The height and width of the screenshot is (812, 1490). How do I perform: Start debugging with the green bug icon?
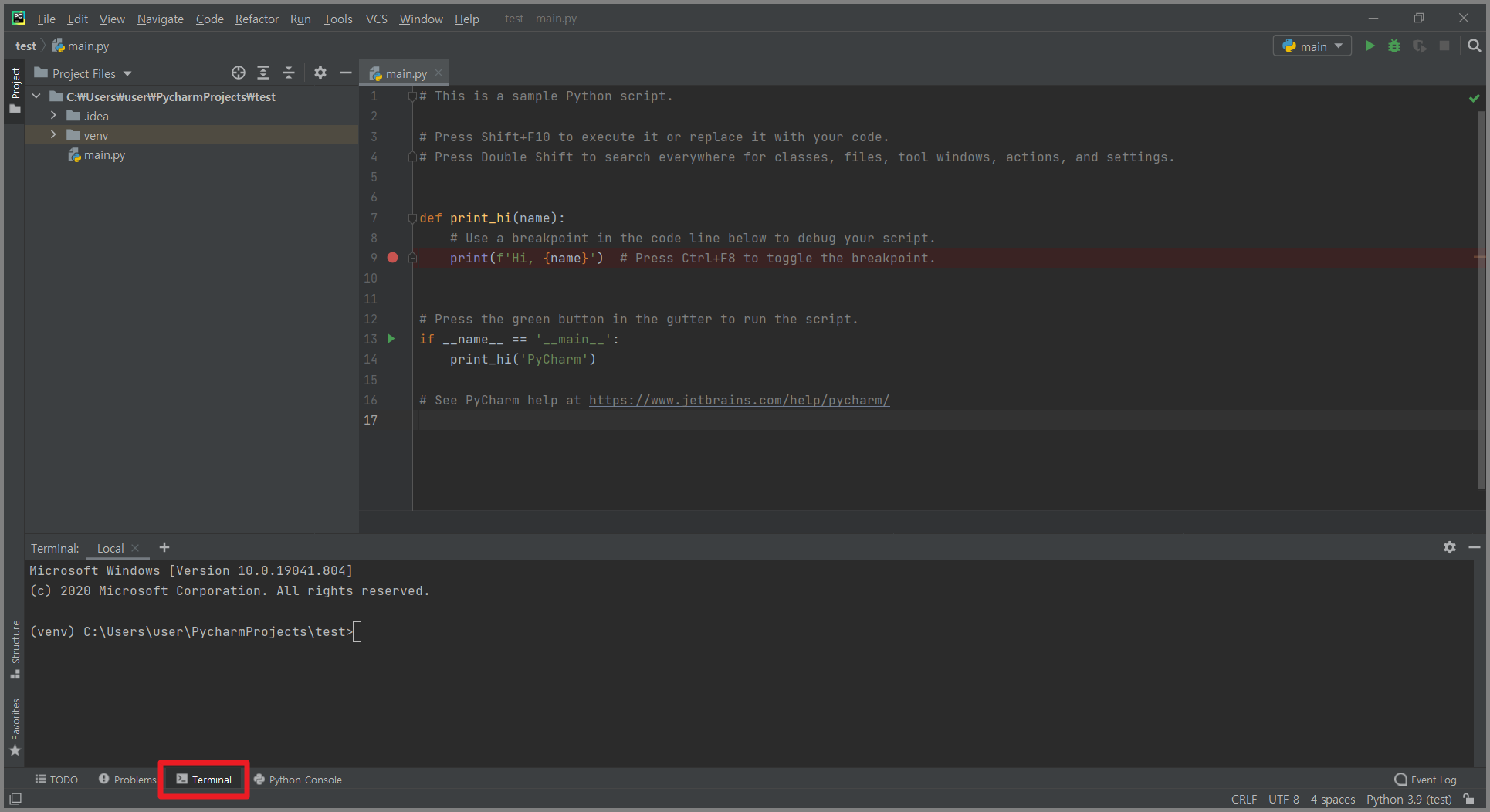[1394, 46]
